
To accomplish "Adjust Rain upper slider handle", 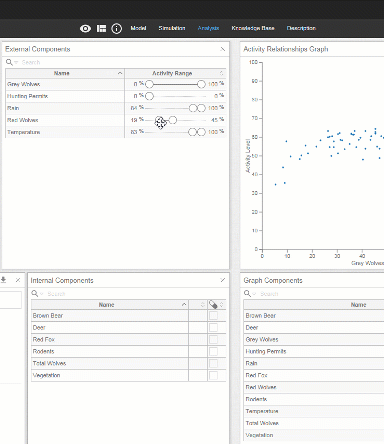I will (202, 108).
